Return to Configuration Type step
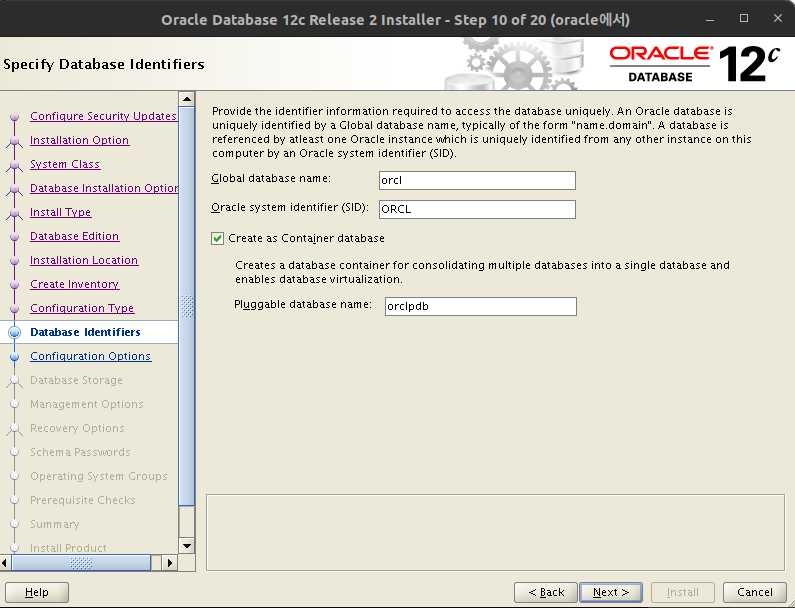 point(82,308)
